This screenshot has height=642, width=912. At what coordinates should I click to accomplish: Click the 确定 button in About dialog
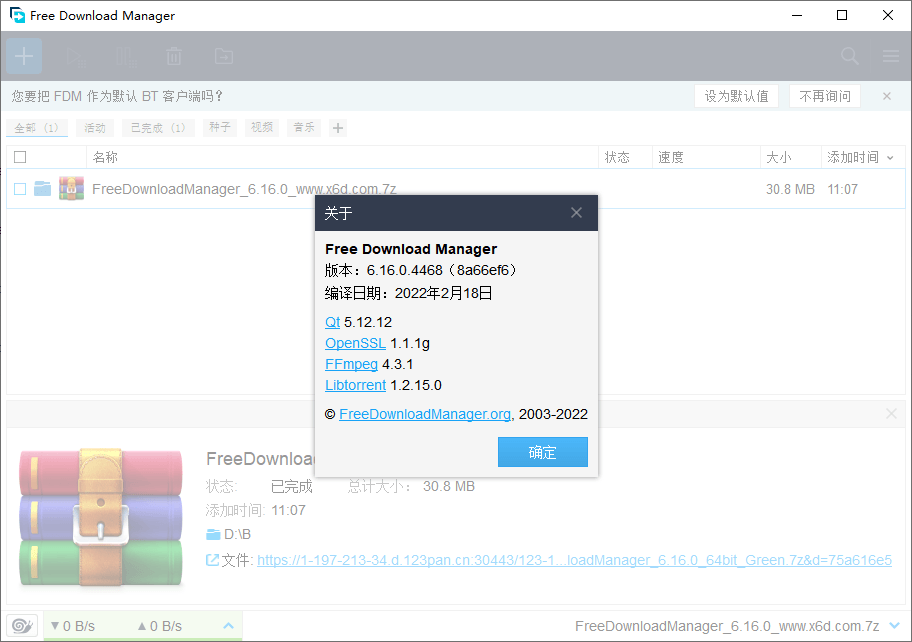pos(542,452)
